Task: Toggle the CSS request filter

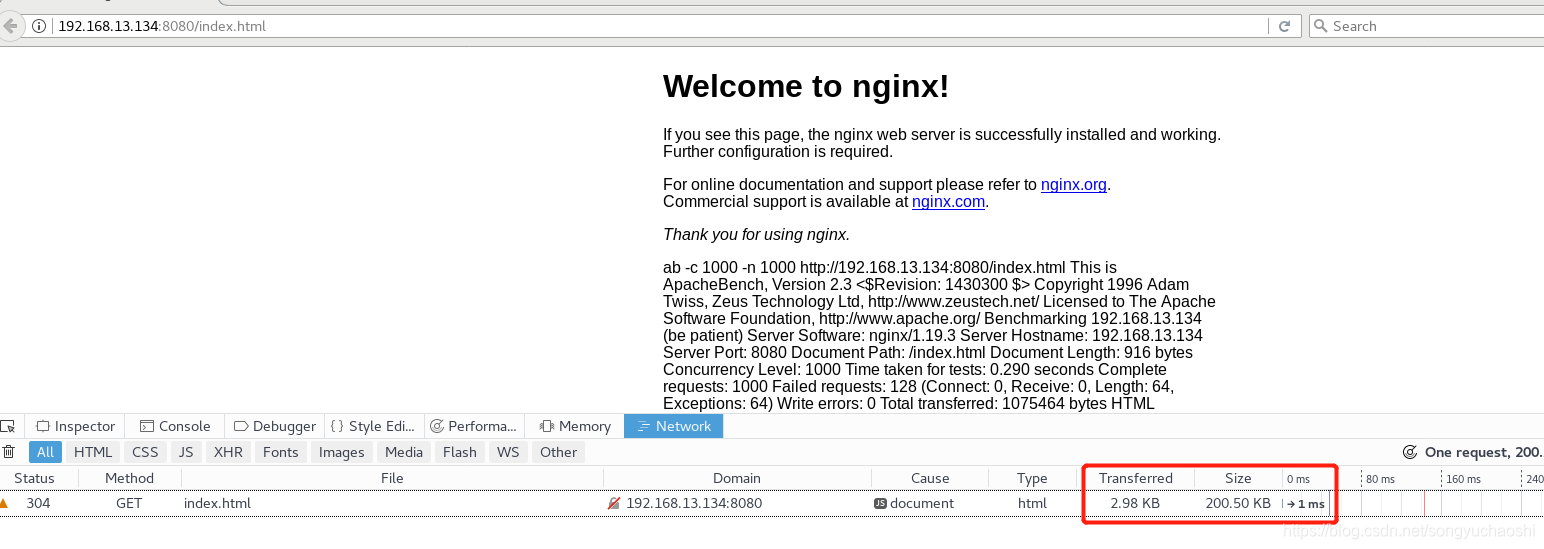Action: click(145, 452)
